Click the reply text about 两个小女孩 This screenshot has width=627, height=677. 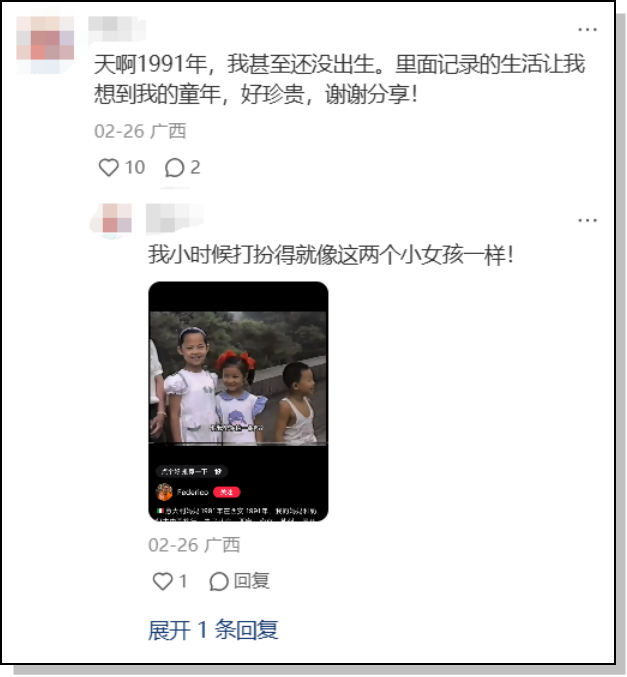[331, 255]
